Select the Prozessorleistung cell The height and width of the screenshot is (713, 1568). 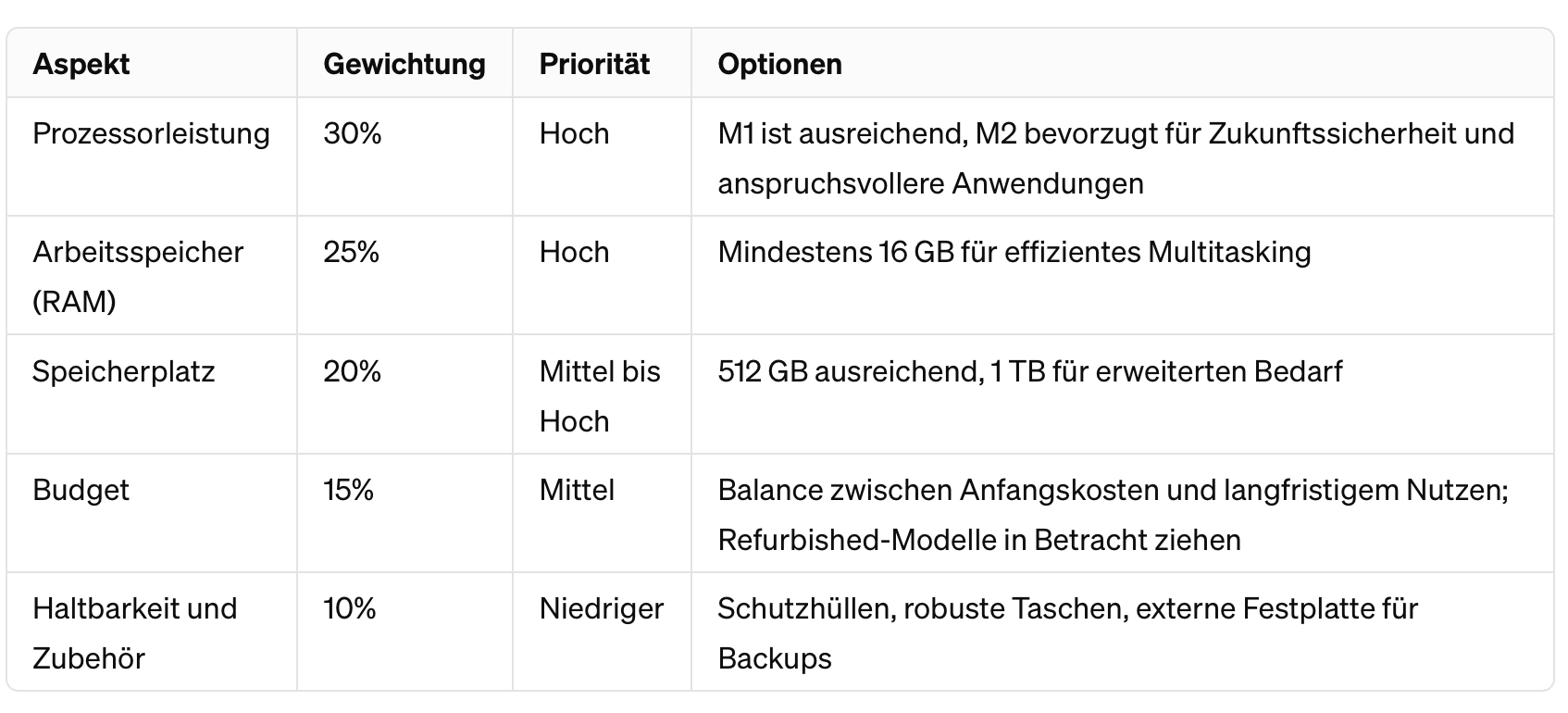pos(151,133)
